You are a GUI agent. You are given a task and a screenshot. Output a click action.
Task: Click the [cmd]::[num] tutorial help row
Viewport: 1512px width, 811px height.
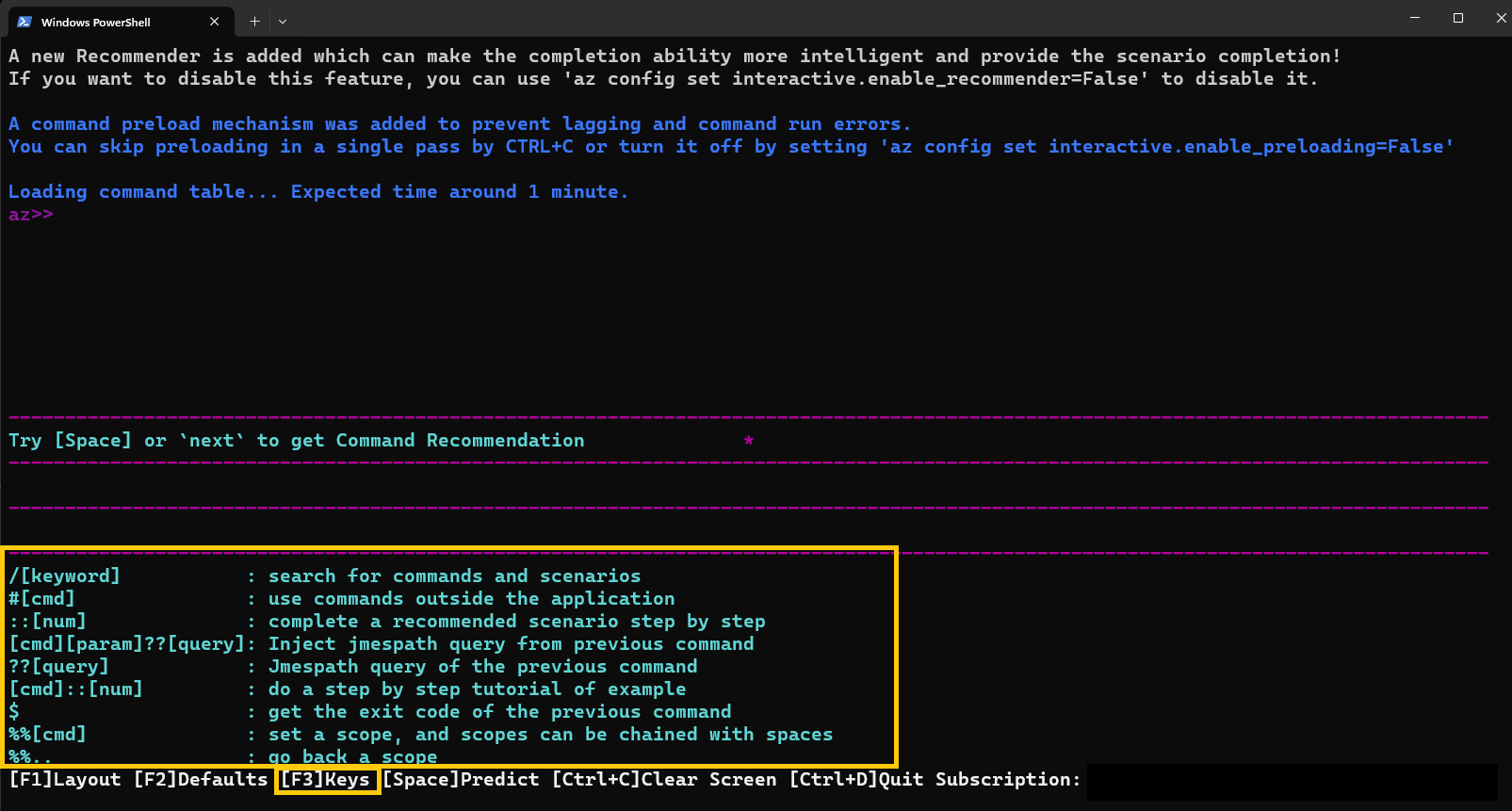coord(348,689)
